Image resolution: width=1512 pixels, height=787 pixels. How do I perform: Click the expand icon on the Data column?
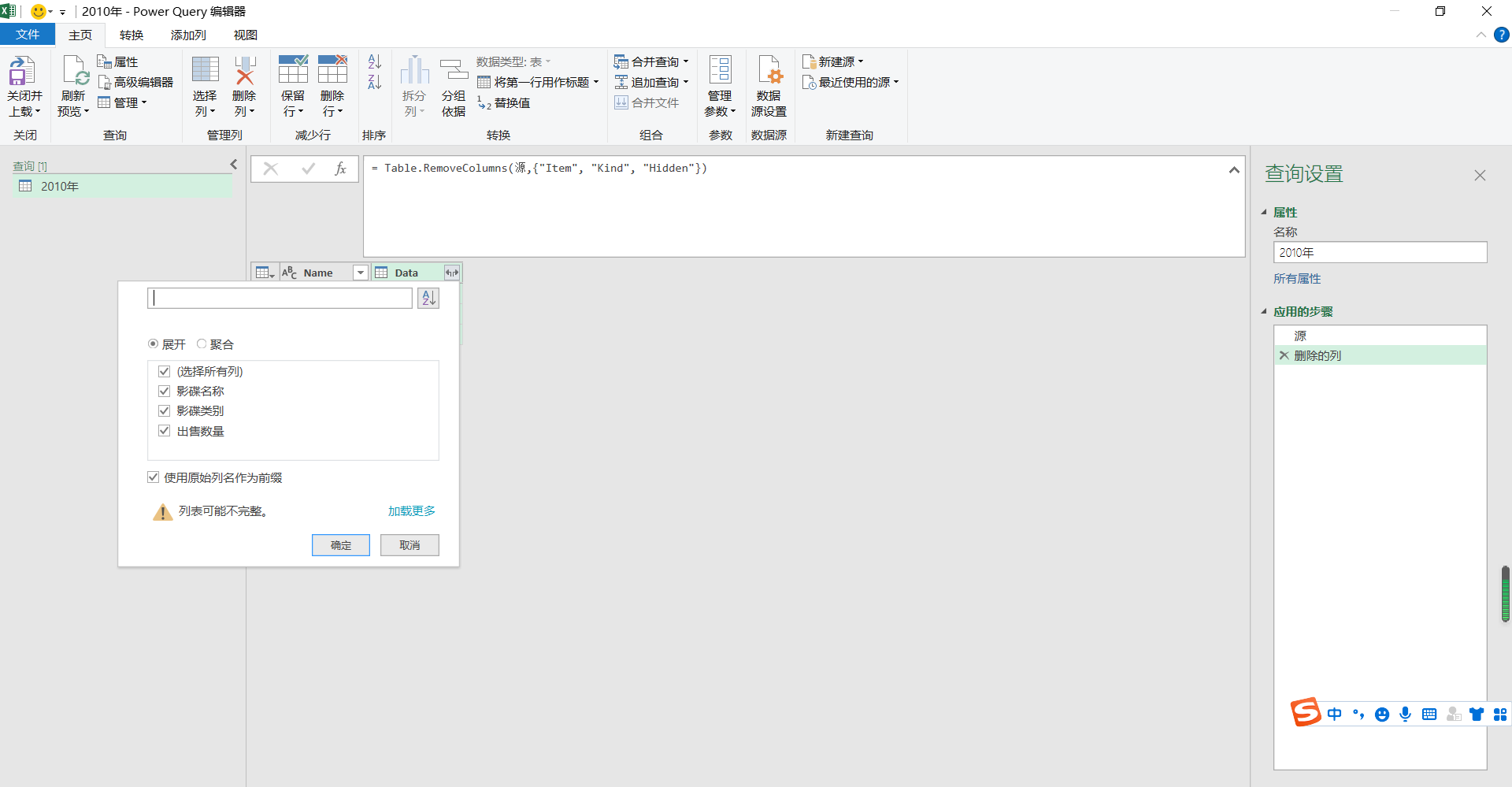(451, 273)
